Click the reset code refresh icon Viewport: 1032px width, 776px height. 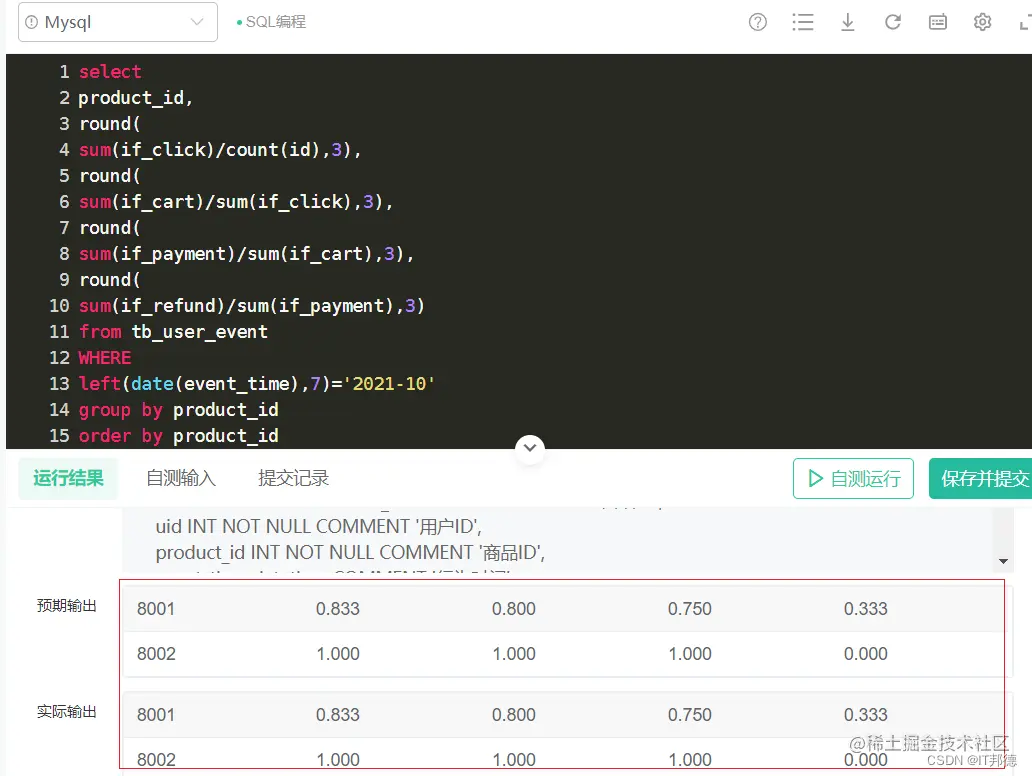892,22
